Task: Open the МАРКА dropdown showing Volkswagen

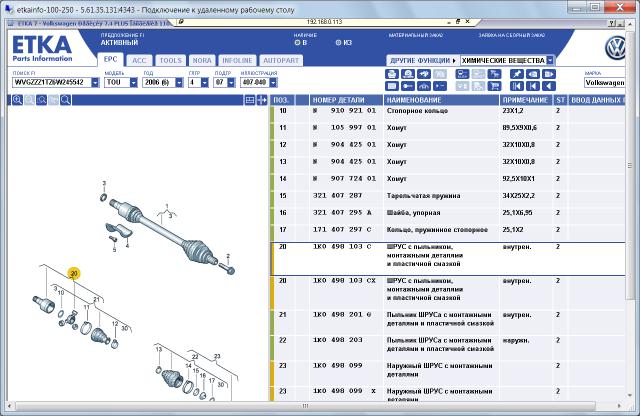Action: [604, 82]
